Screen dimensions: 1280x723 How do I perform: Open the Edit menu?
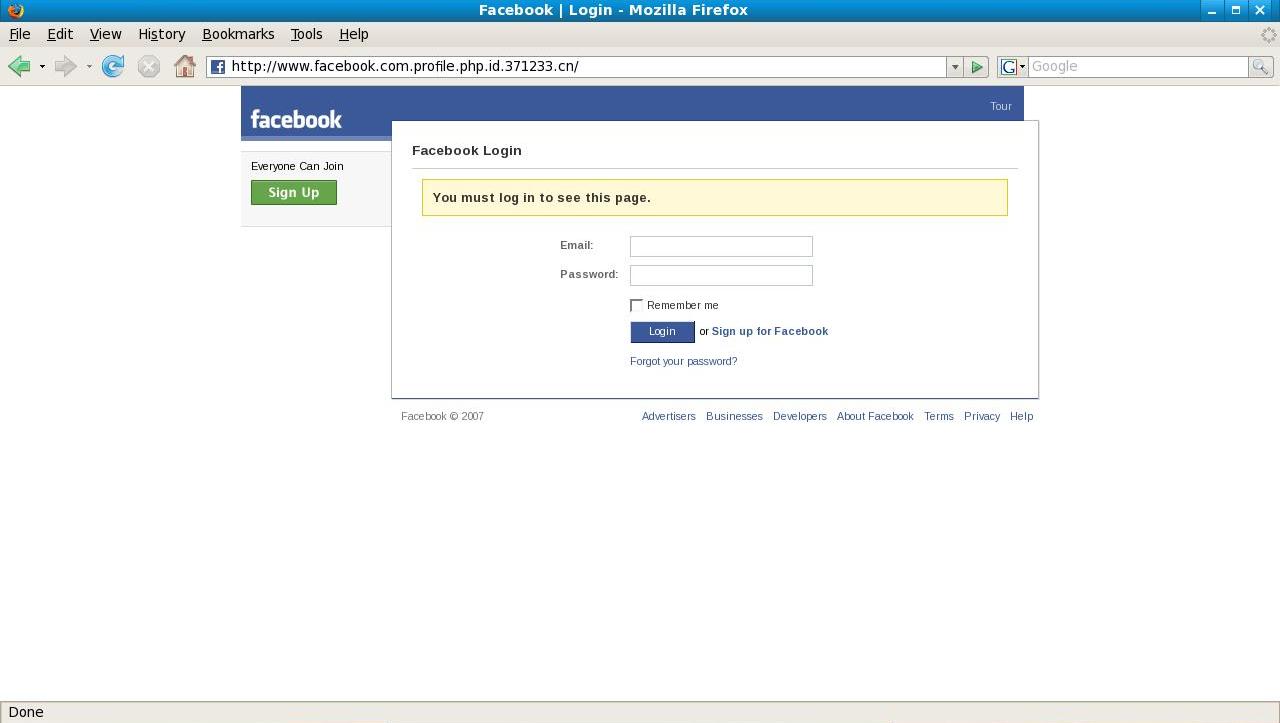tap(60, 34)
